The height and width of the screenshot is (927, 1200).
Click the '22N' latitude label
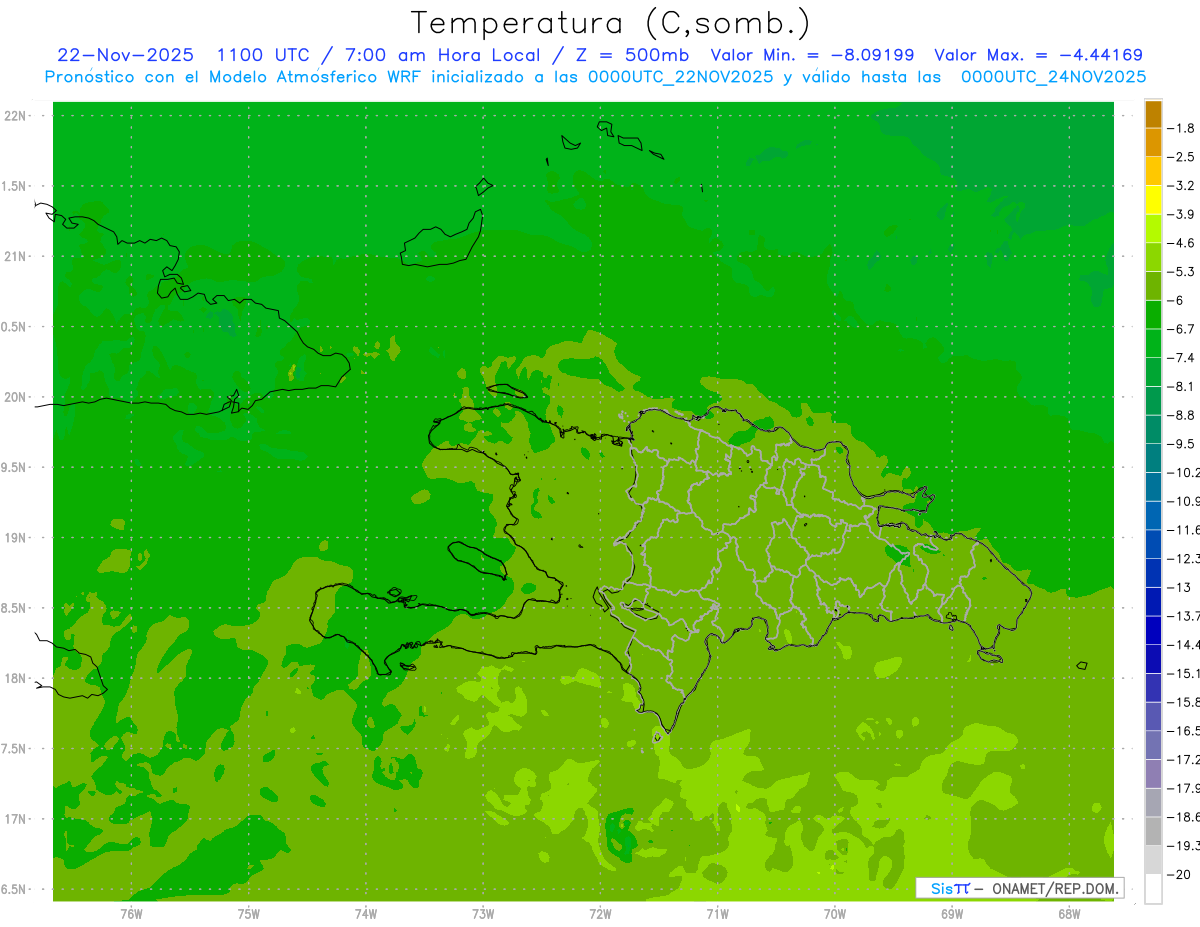click(15, 116)
